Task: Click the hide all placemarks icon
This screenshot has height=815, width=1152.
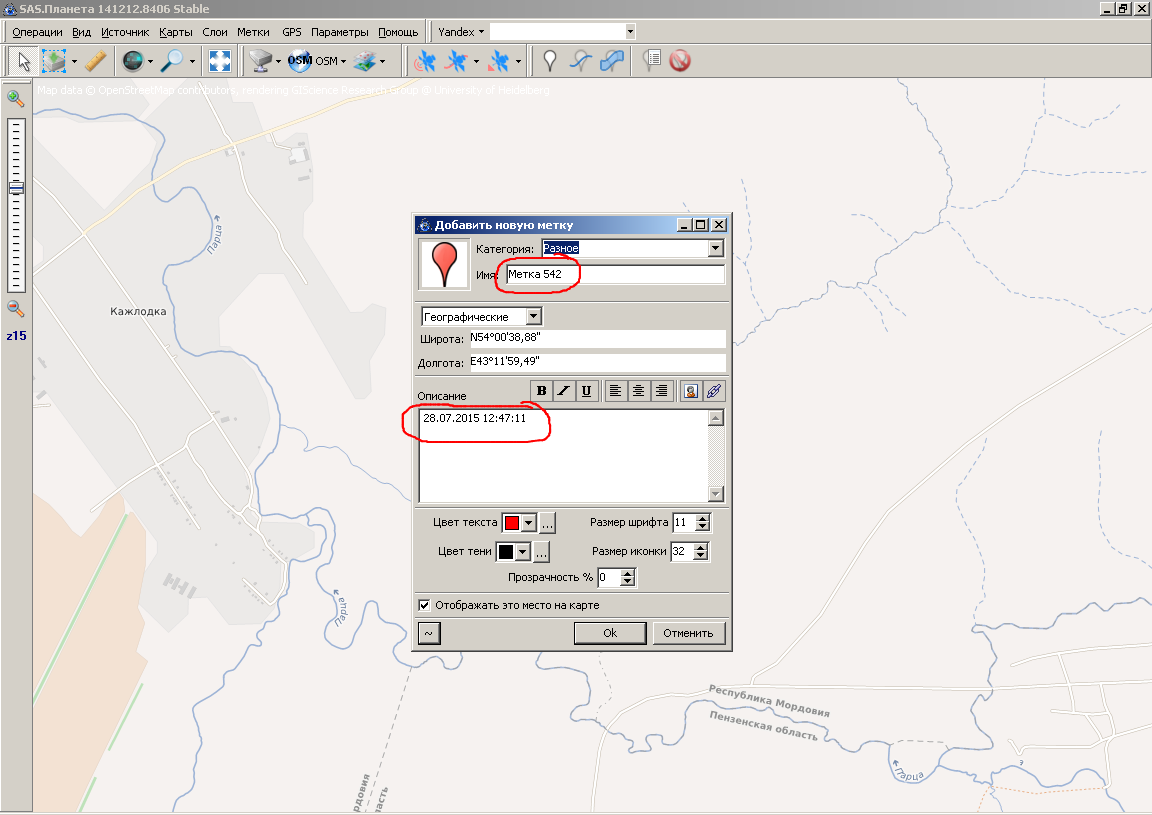Action: (680, 62)
